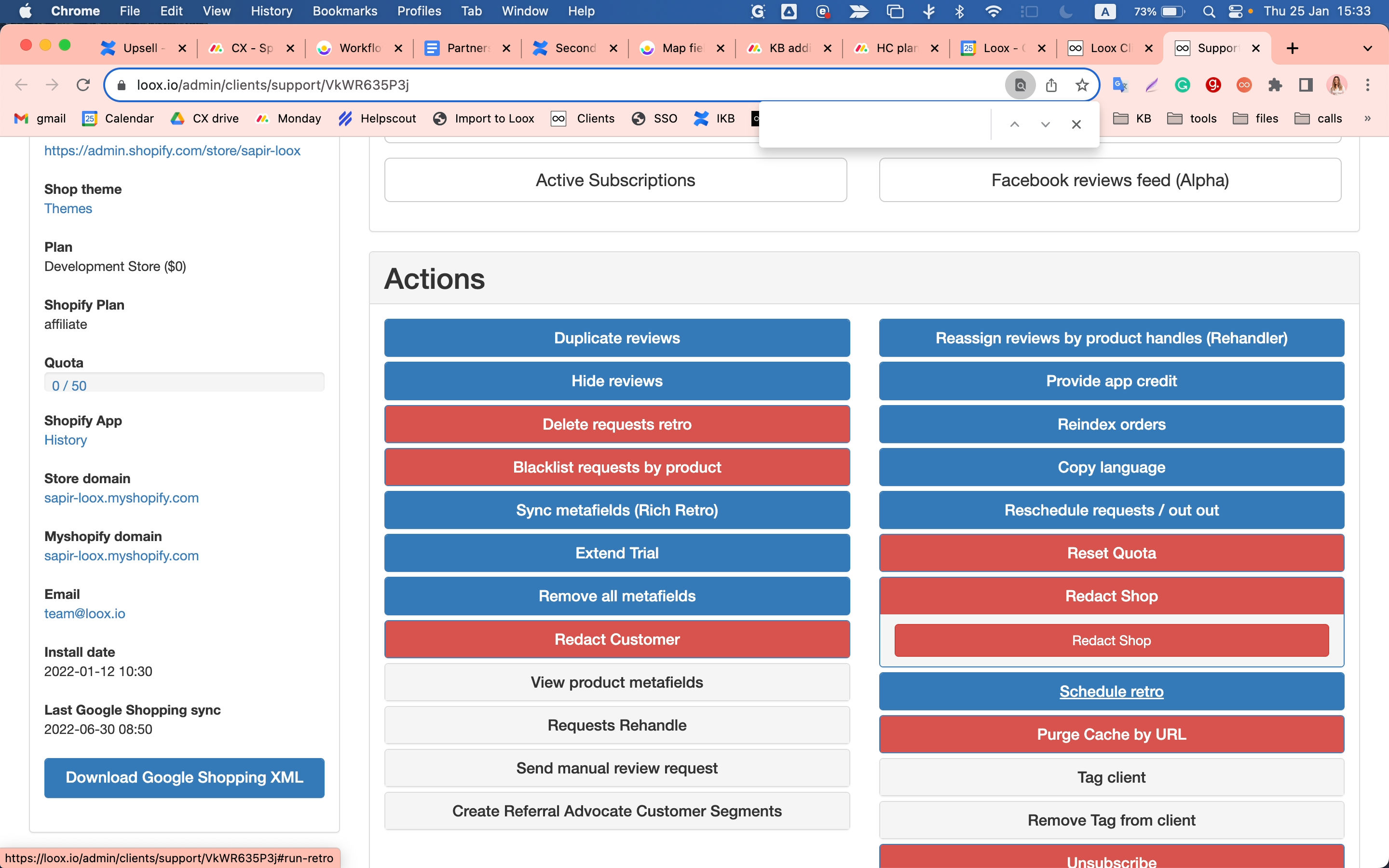This screenshot has width=1389, height=868.
Task: Click the View product metafields button
Action: click(617, 682)
